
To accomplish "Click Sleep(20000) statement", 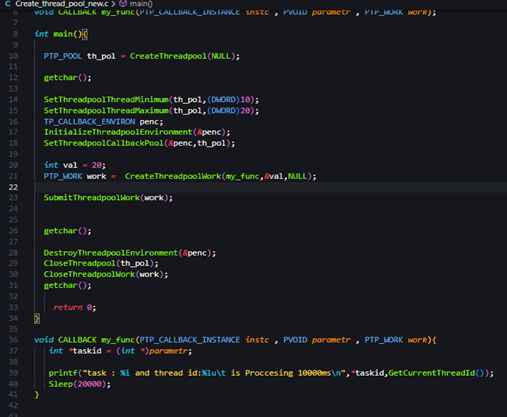I will pyautogui.click(x=80, y=384).
